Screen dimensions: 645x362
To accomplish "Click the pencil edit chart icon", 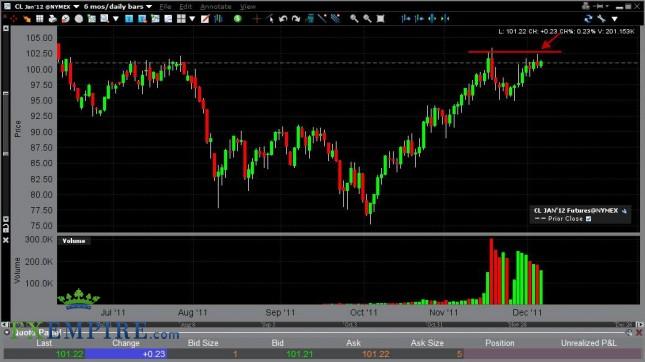I will [x=205, y=19].
